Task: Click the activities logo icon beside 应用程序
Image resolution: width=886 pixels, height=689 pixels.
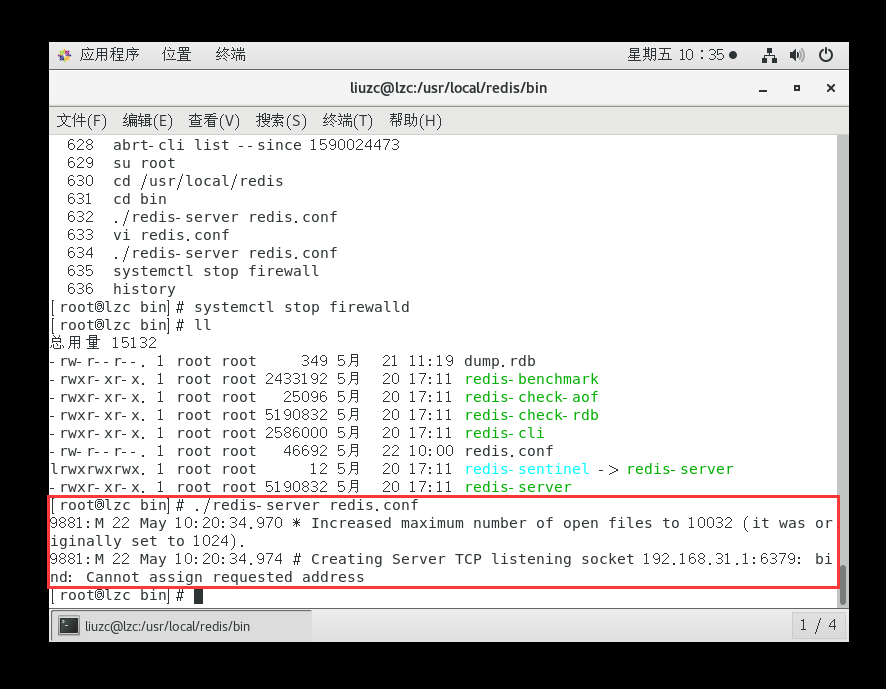Action: click(64, 55)
